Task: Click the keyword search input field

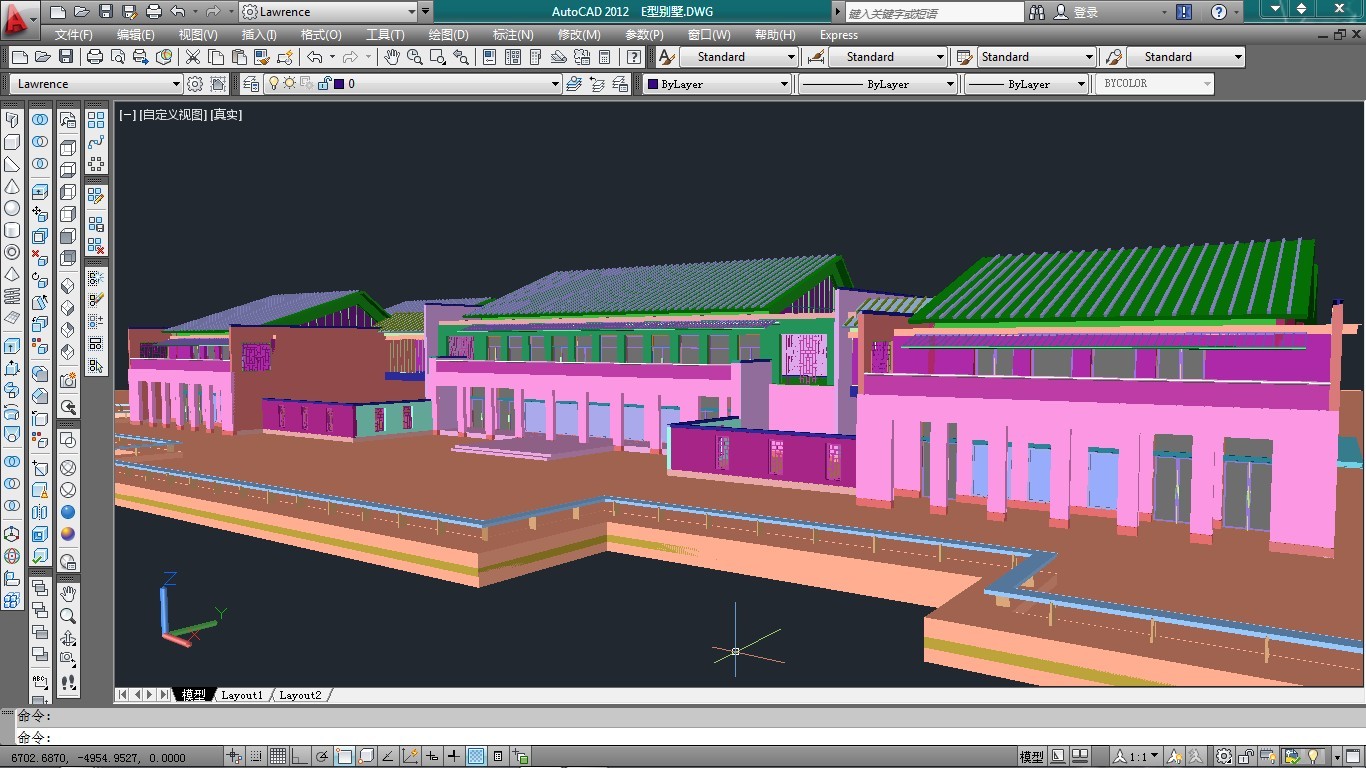Action: pos(934,12)
